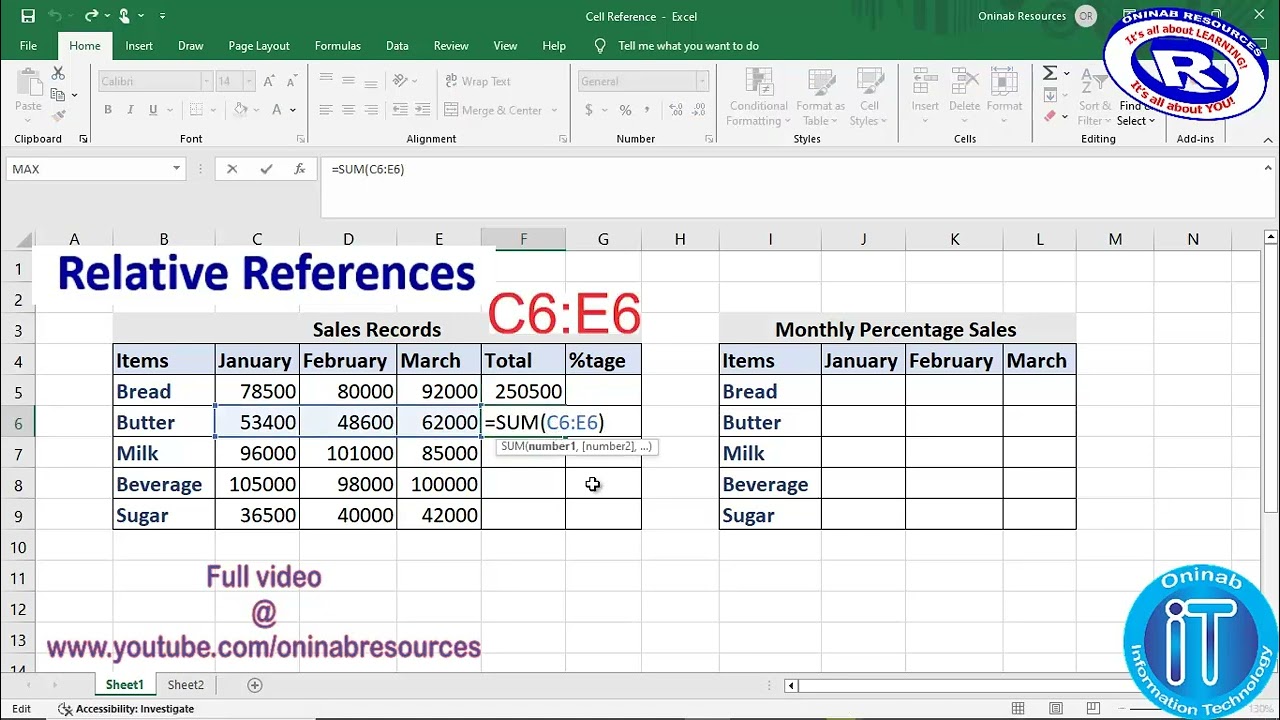Open the General number format dropdown
1280x720 pixels.
(702, 82)
